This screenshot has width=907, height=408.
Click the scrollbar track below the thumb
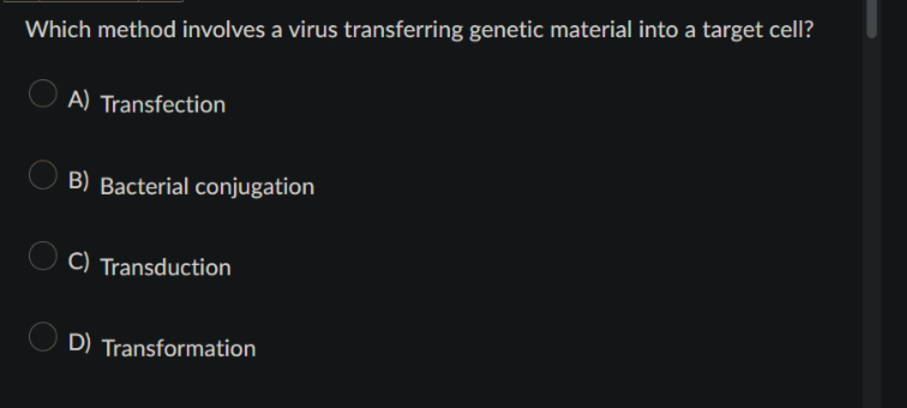872,223
